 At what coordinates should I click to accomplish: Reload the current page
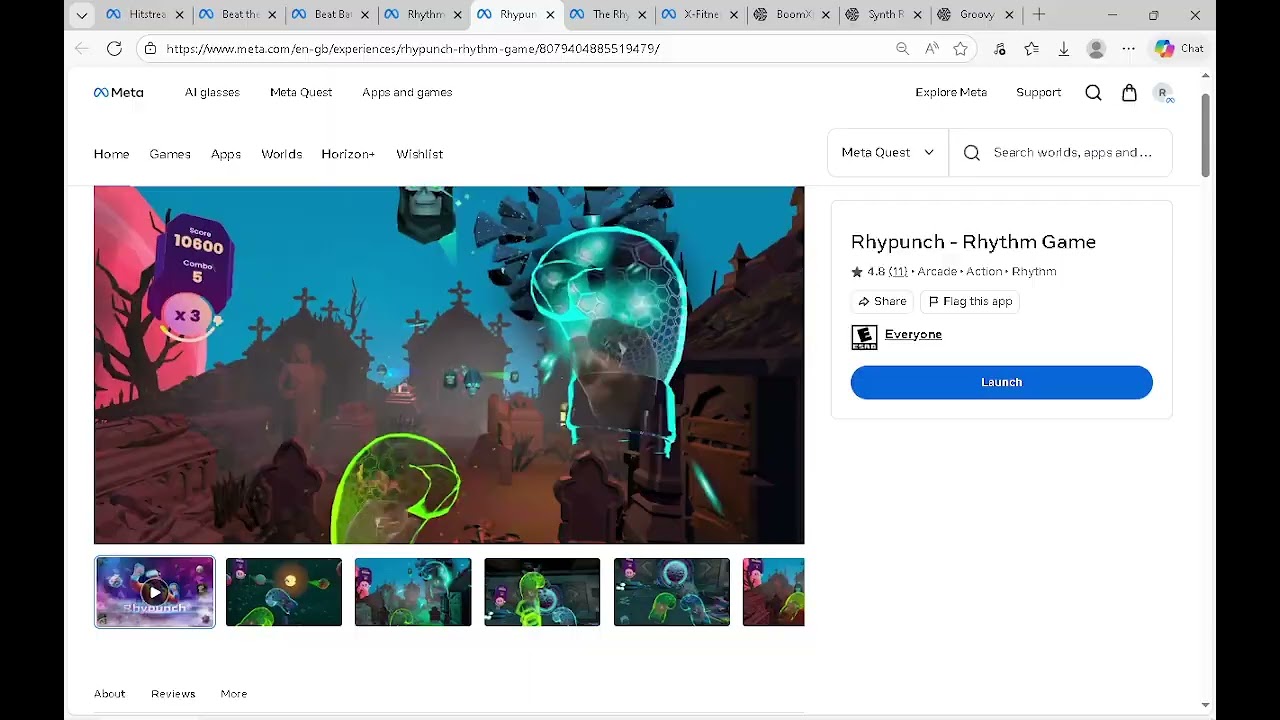click(114, 48)
